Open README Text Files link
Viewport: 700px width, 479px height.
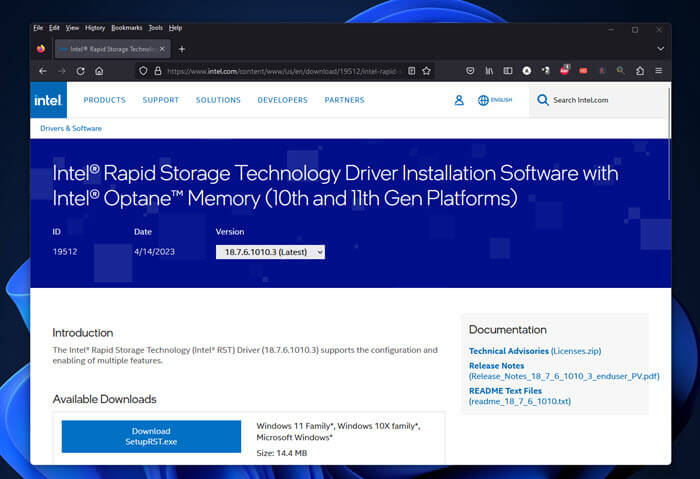pos(520,396)
